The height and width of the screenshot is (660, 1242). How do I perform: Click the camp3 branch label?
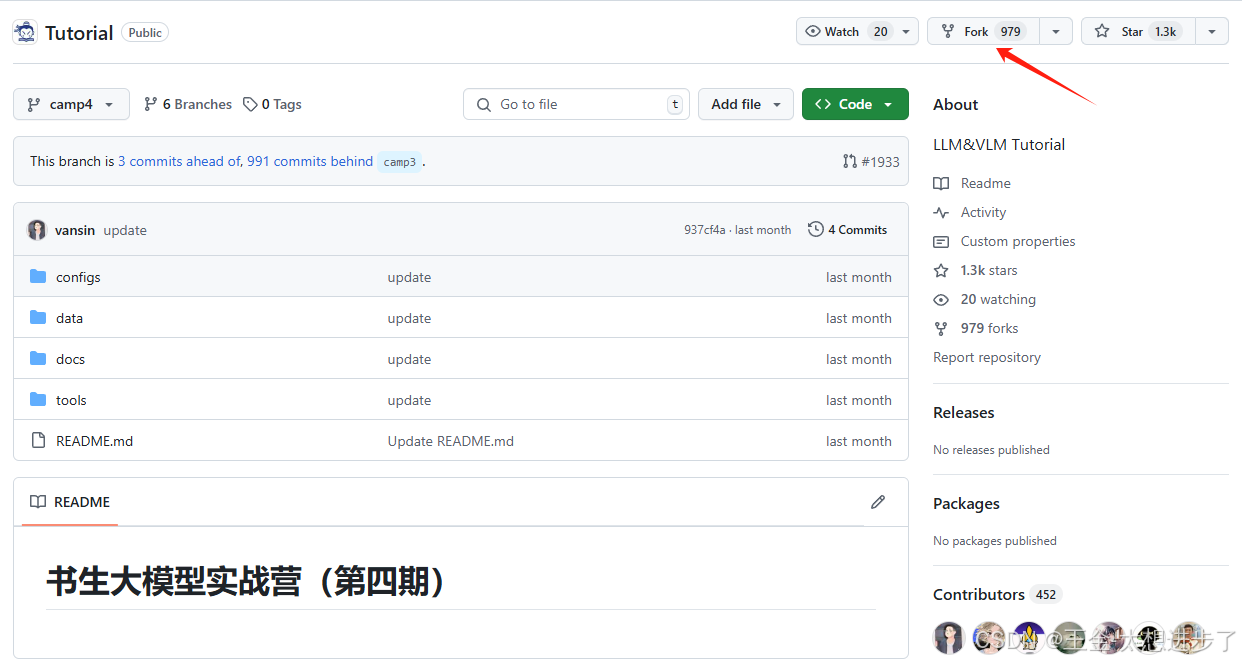(x=400, y=162)
